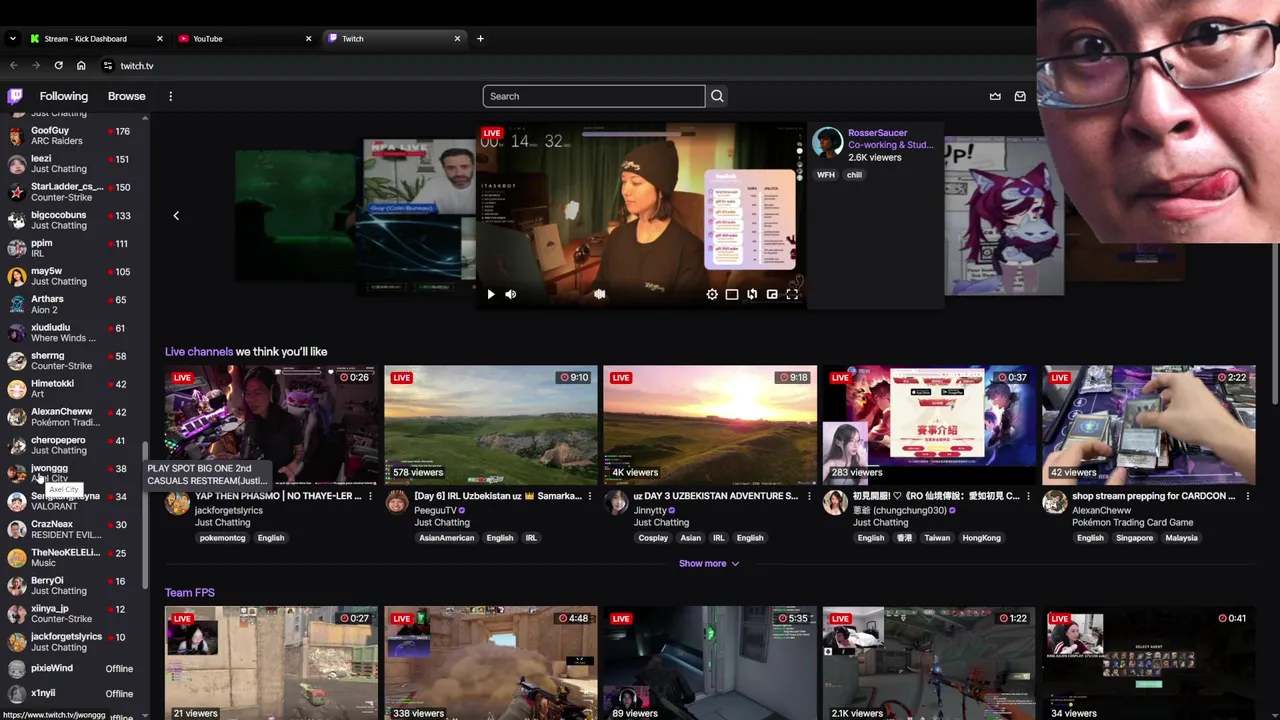Open the RosserSaucer channel link

click(877, 133)
